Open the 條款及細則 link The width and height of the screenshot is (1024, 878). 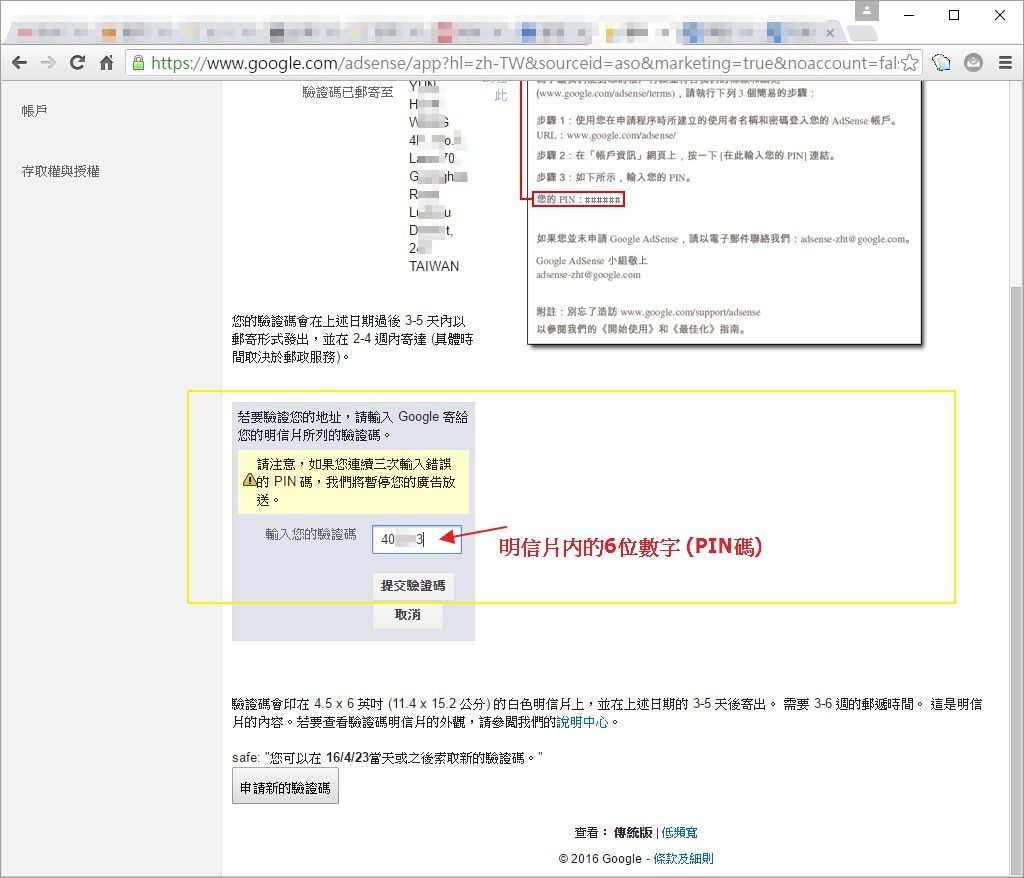(683, 858)
